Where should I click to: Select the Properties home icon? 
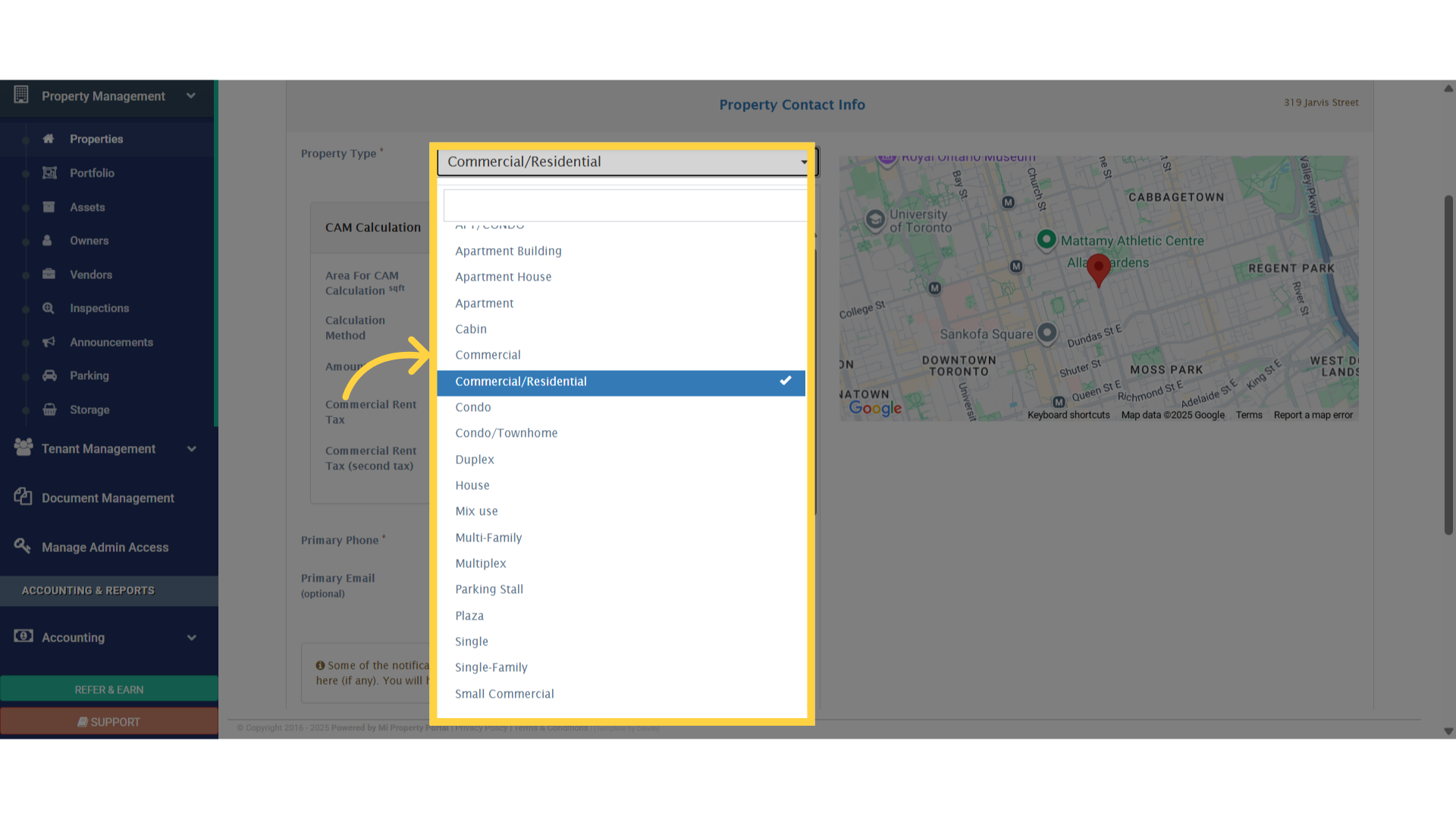(x=49, y=139)
